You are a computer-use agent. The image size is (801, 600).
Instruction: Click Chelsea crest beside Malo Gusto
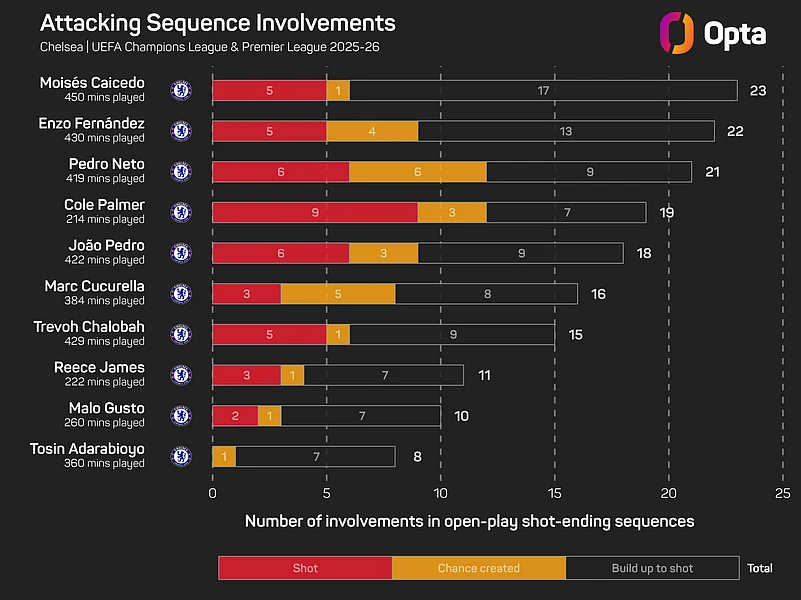[x=181, y=416]
